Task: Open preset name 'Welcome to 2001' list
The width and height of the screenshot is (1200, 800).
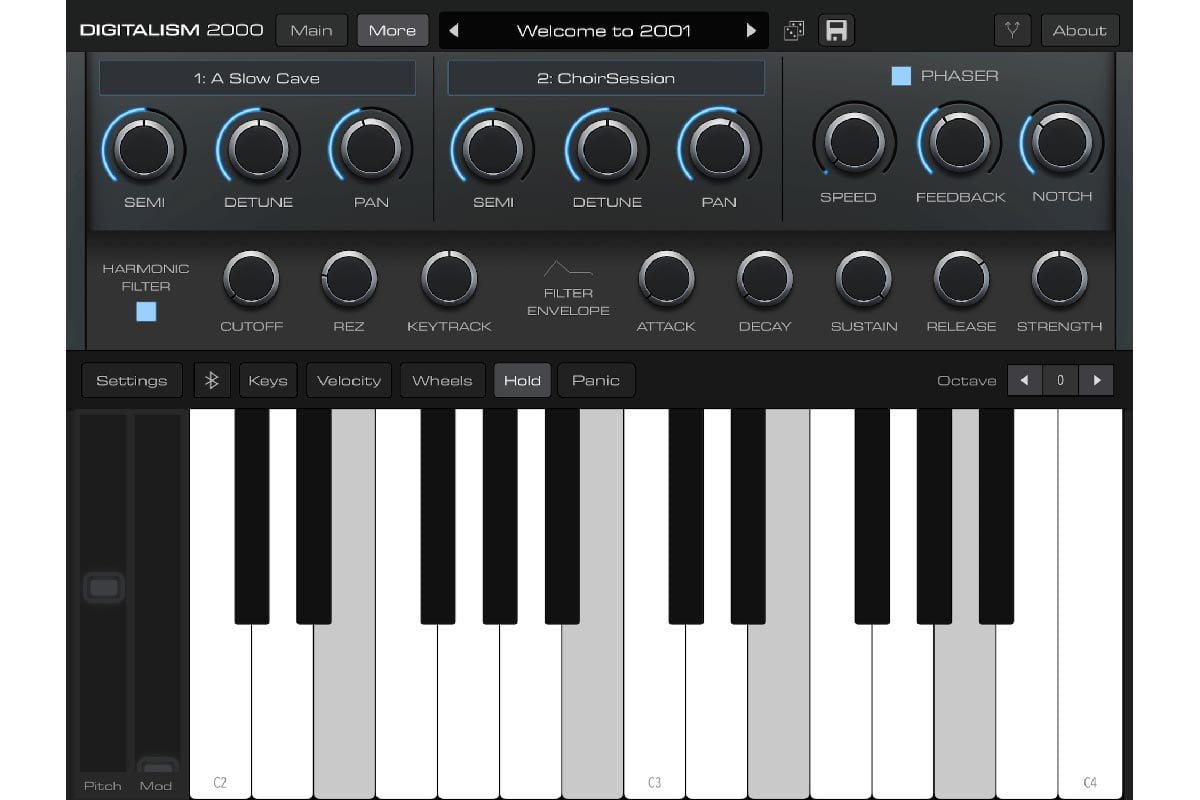Action: click(603, 30)
